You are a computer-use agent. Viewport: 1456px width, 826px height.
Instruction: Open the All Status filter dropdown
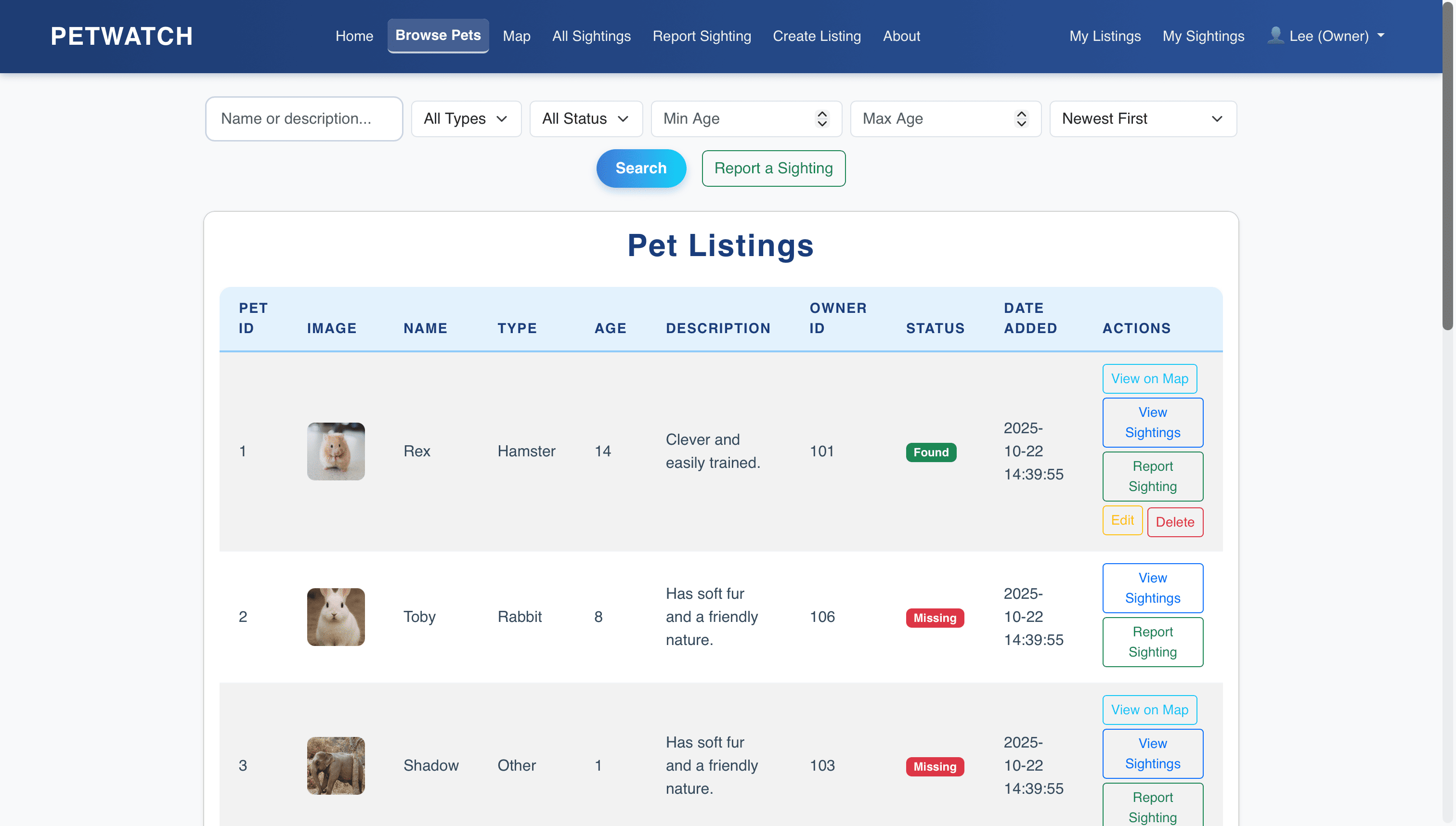(585, 118)
